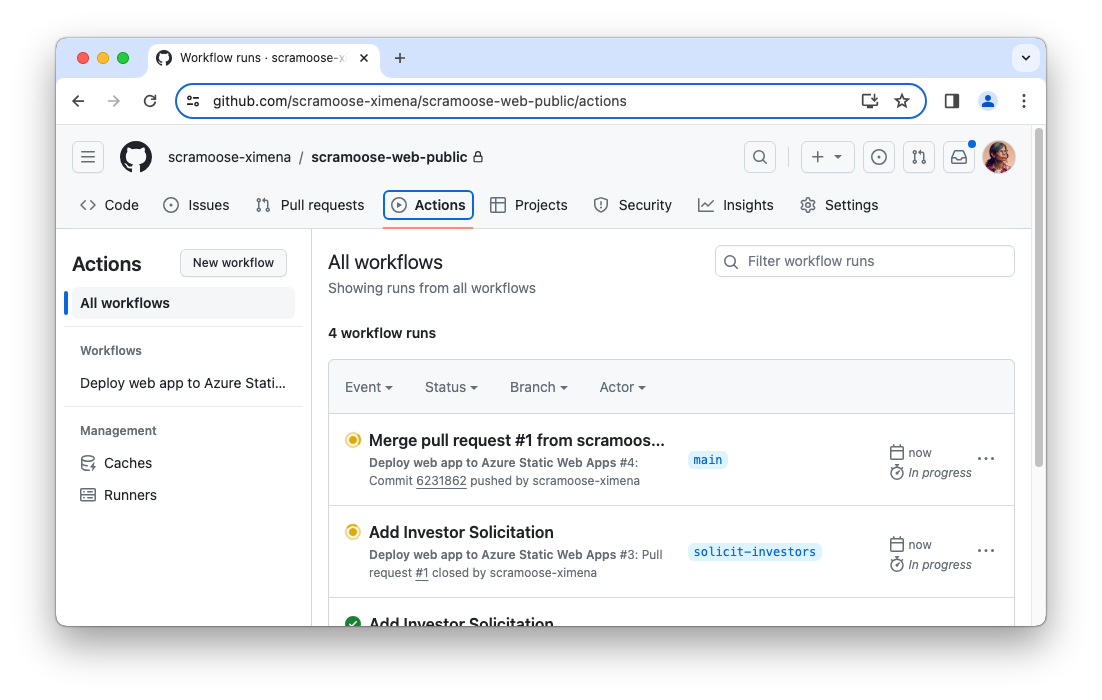
Task: Switch to the Code tab
Action: click(109, 205)
